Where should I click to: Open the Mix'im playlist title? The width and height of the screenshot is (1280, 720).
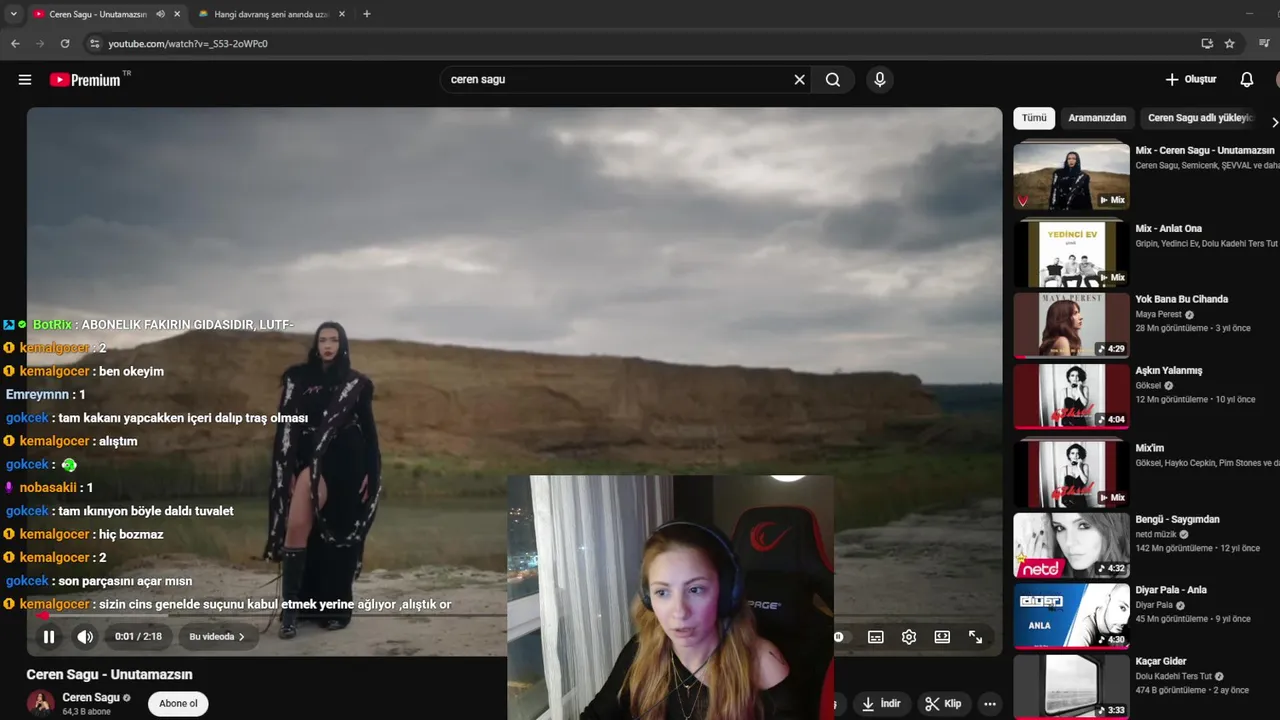point(1150,448)
